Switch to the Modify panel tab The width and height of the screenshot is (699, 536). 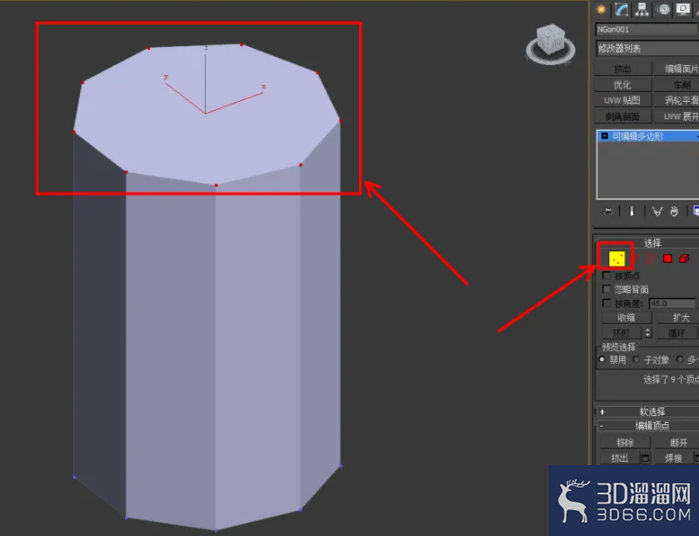coord(621,9)
